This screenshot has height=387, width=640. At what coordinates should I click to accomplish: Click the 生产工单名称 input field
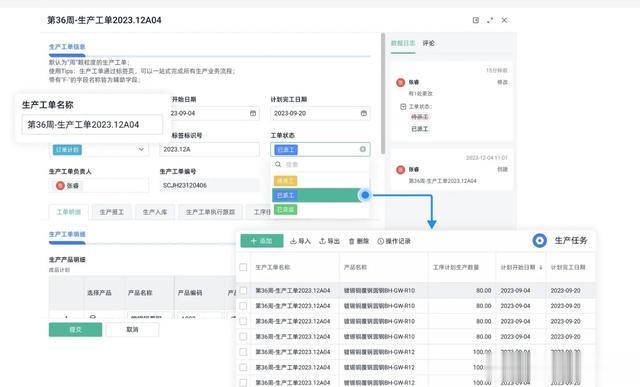(92, 125)
